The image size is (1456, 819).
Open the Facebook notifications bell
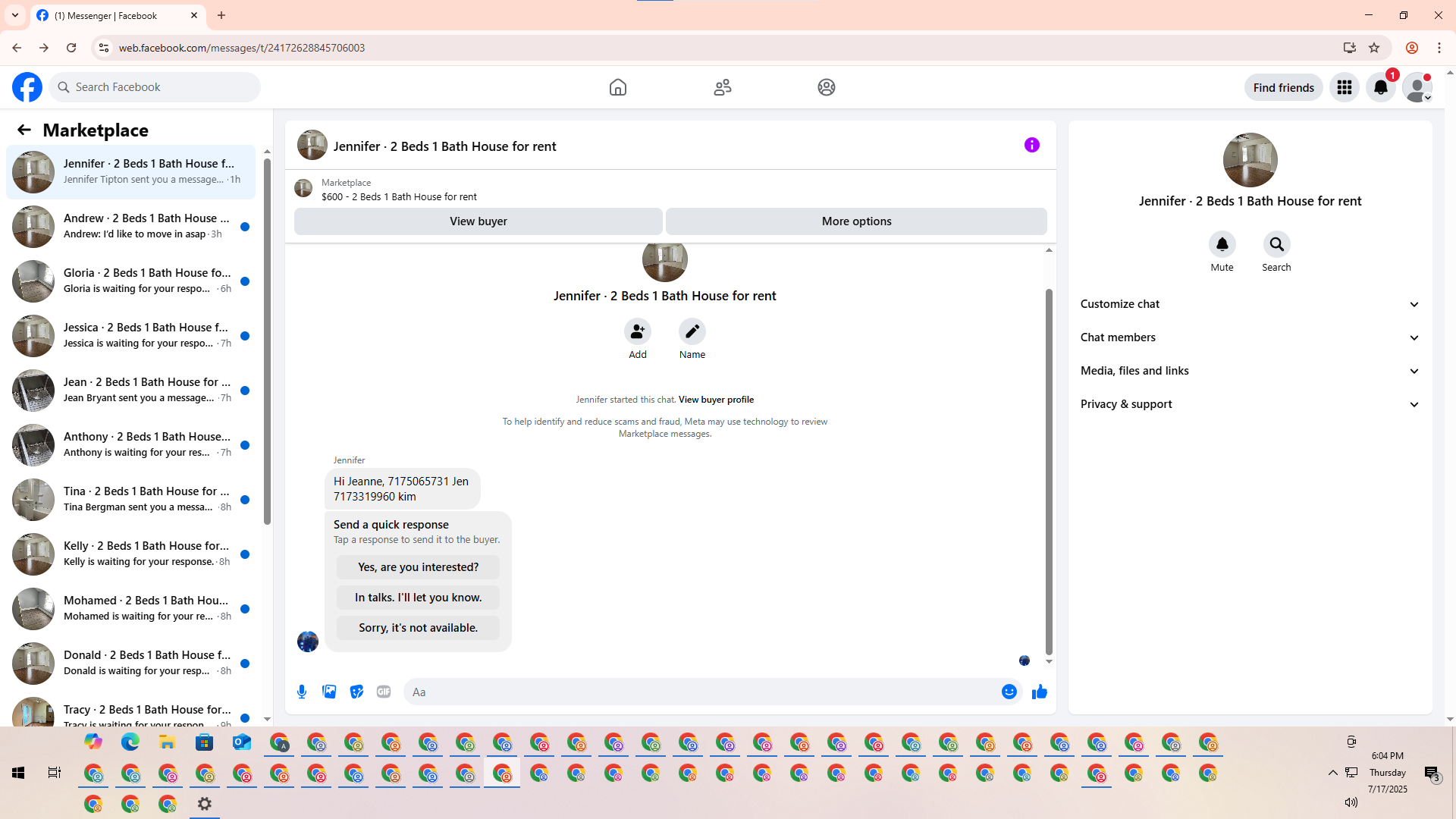pos(1380,87)
